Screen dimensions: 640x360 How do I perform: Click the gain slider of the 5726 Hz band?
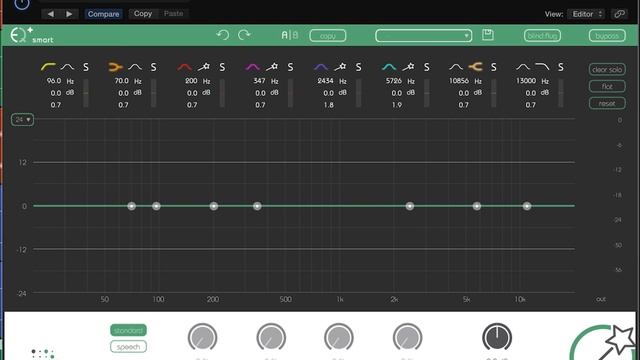[427, 93]
